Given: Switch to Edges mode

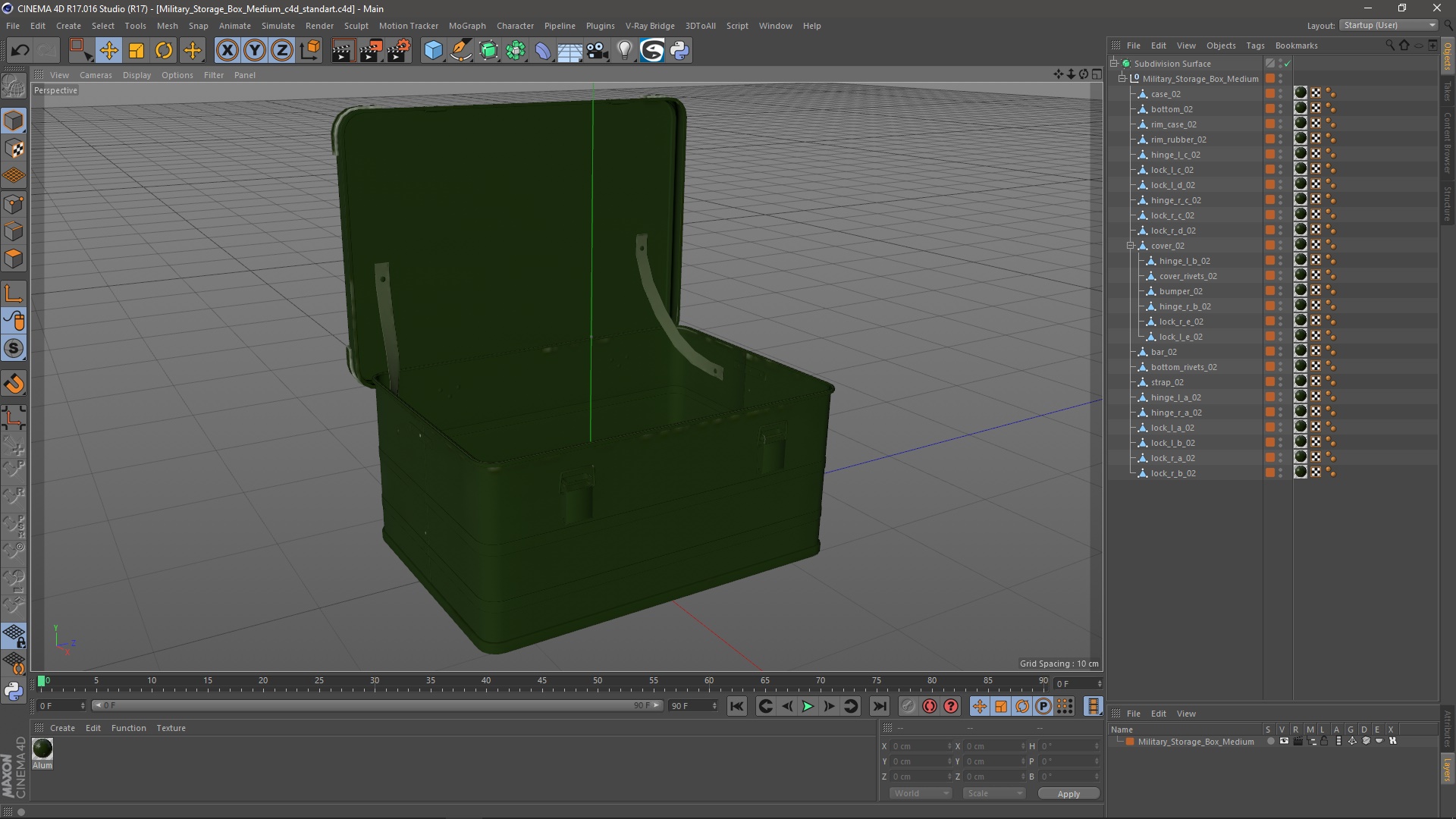Looking at the screenshot, I should (x=14, y=231).
